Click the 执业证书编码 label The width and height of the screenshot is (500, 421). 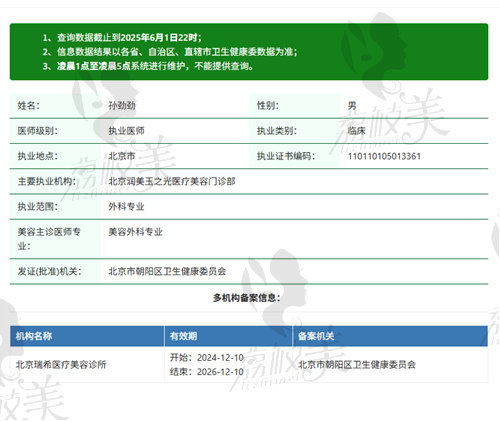pos(286,156)
